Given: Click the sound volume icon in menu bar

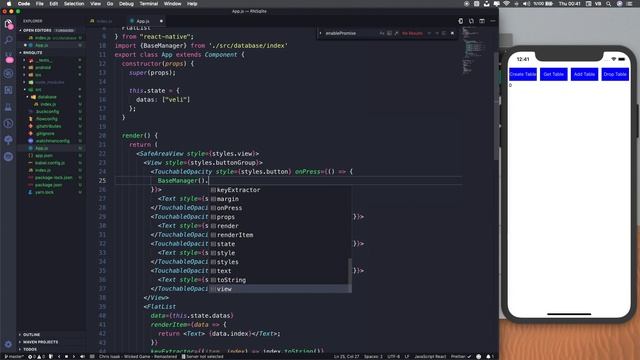Looking at the screenshot, I should pos(527,4).
